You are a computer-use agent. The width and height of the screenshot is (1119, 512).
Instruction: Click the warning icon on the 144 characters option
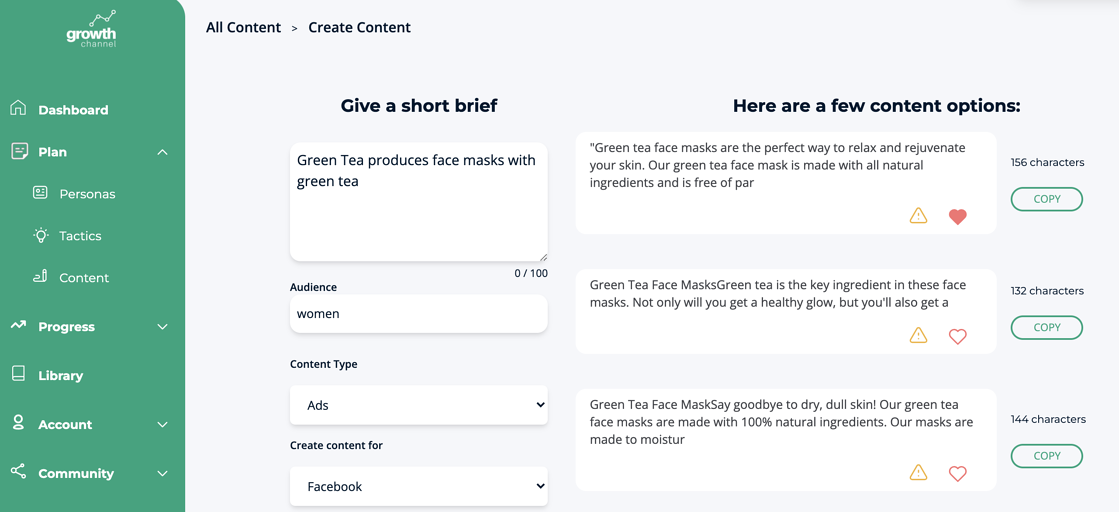pos(918,473)
